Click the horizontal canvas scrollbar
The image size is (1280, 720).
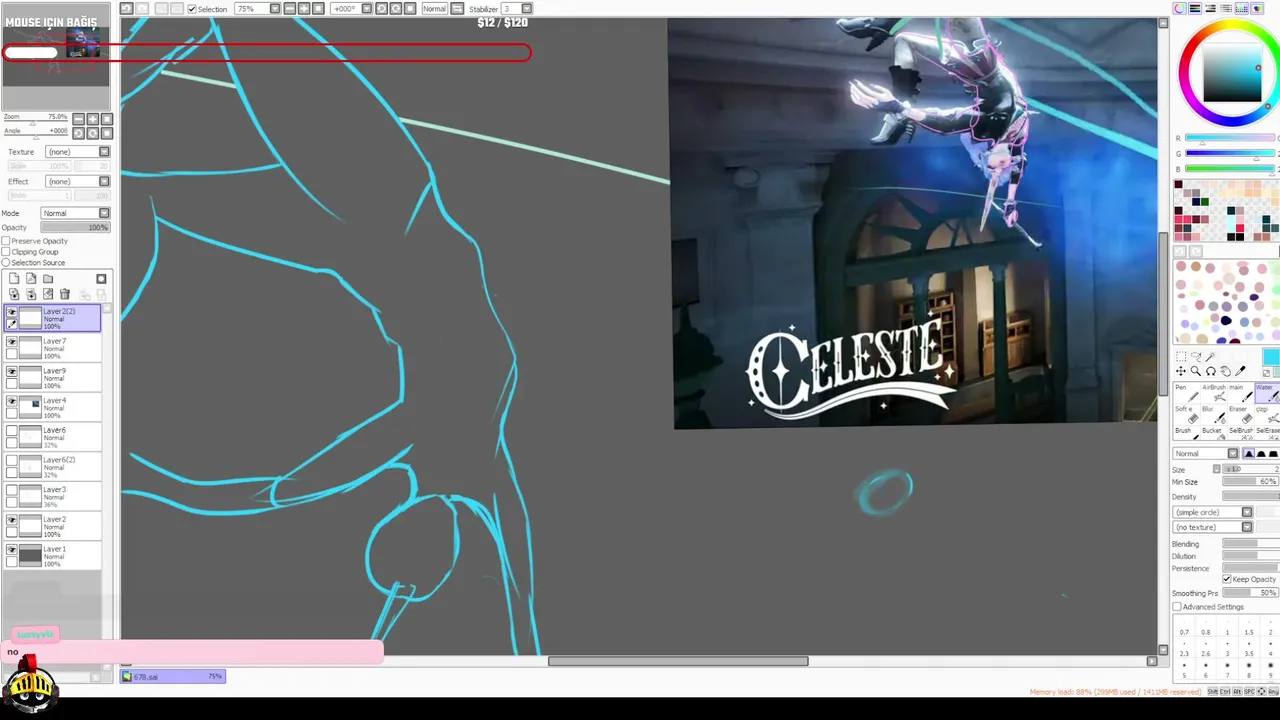(678, 661)
